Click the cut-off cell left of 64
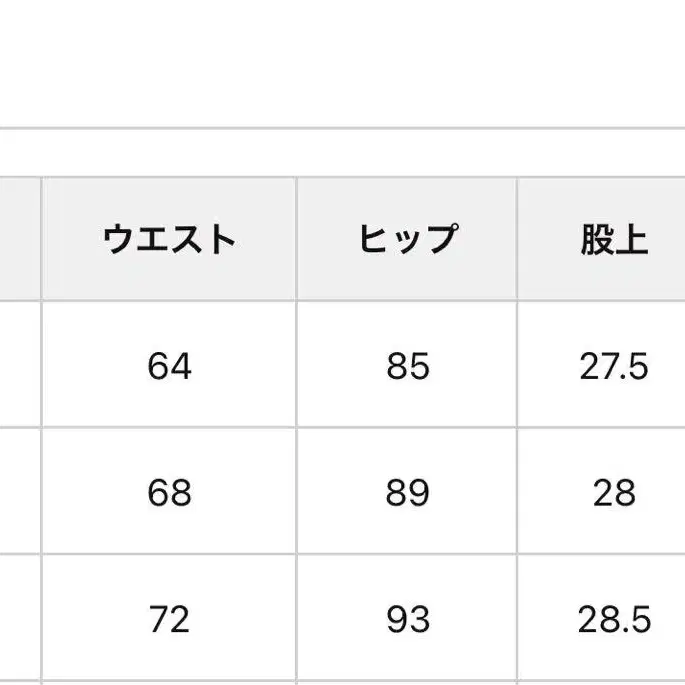 click(19, 366)
